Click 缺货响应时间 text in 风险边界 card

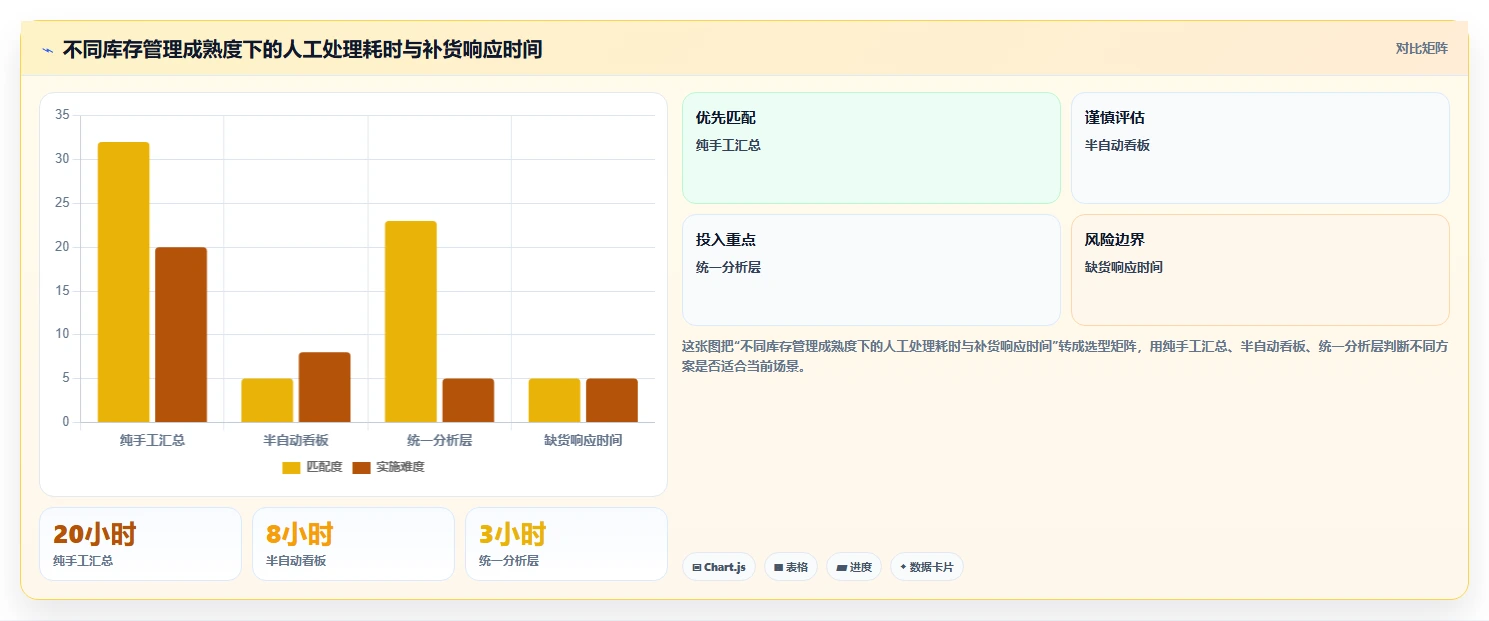tap(1124, 267)
